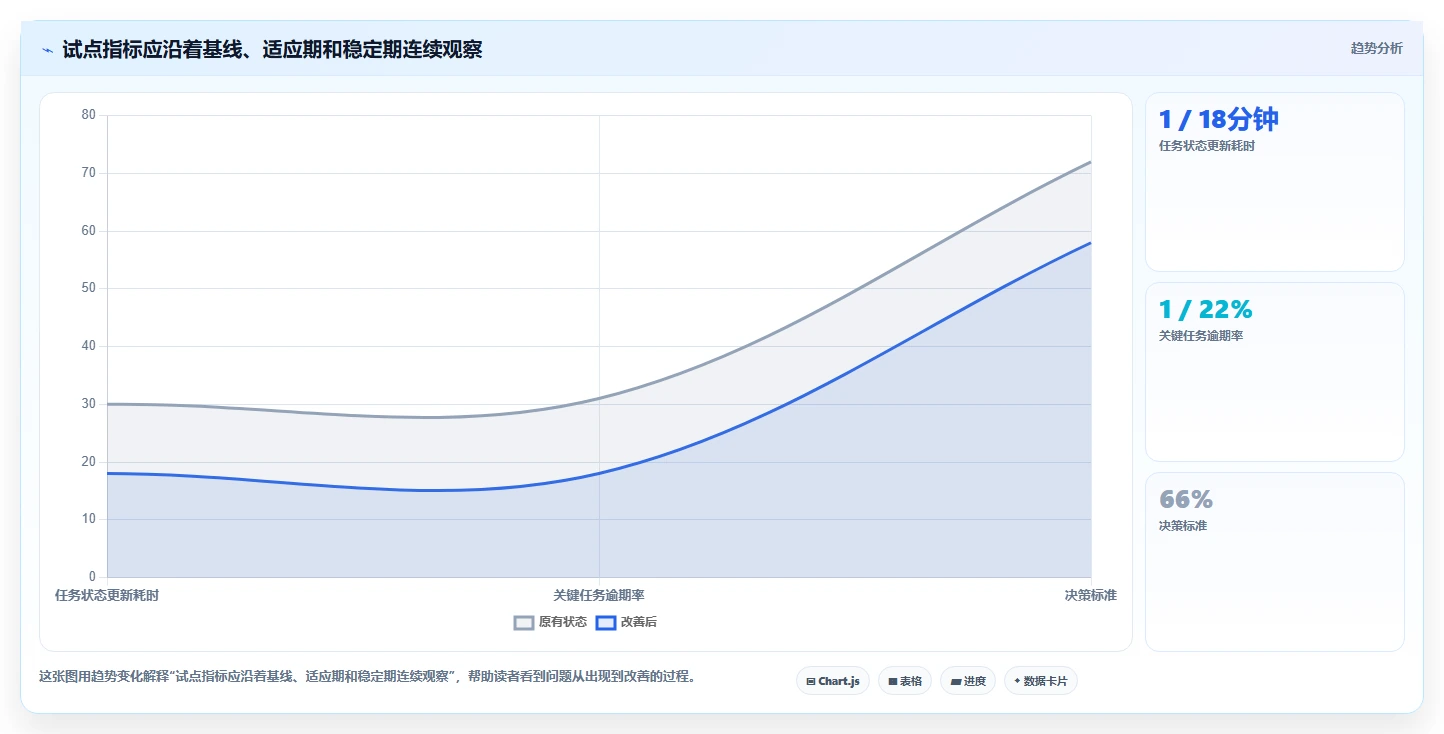Click the 决策标准 x-axis label
The height and width of the screenshot is (734, 1444).
coord(1090,595)
